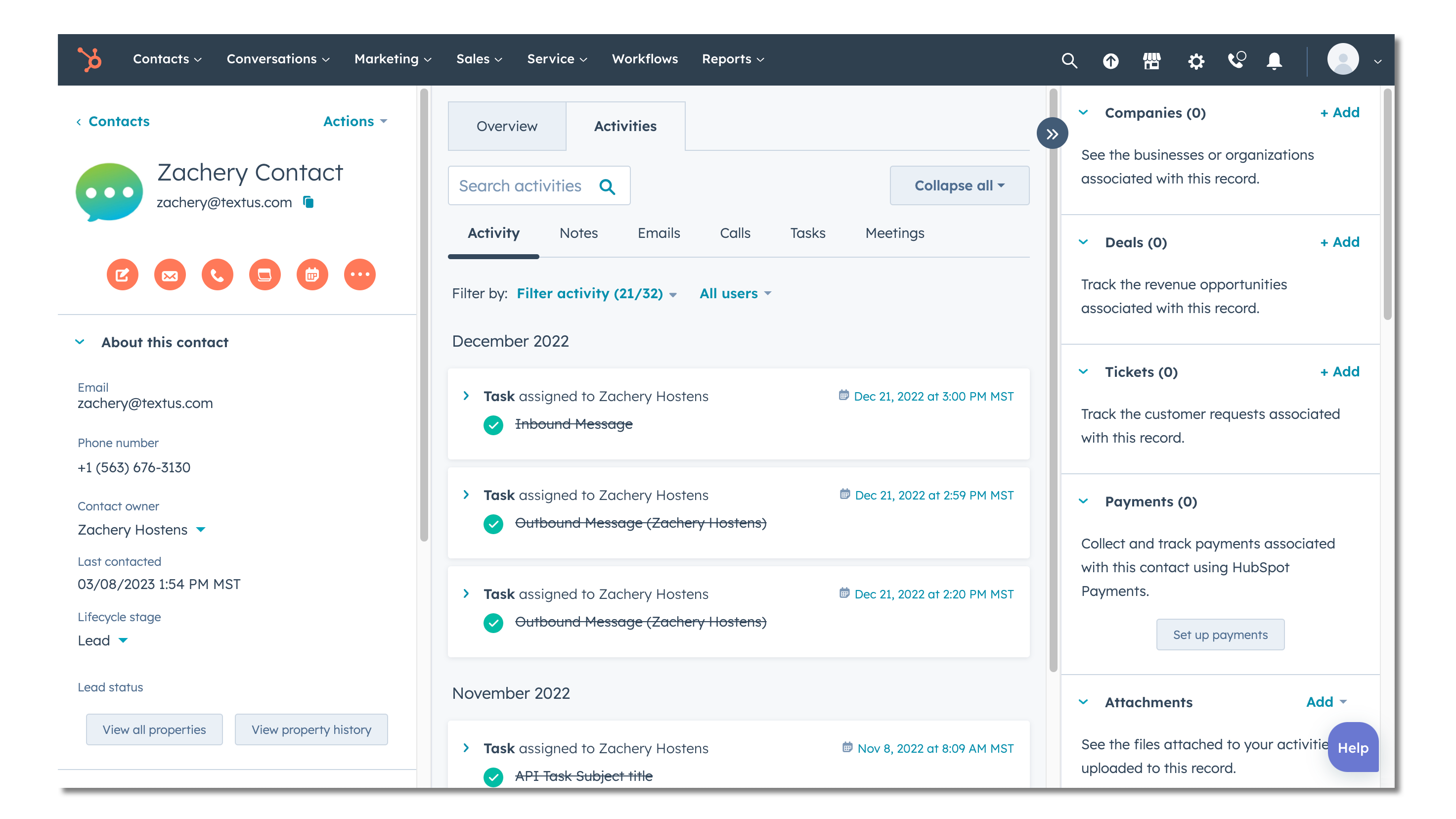Mark API Task Subject title incomplete
This screenshot has height=819, width=1456.
493,777
